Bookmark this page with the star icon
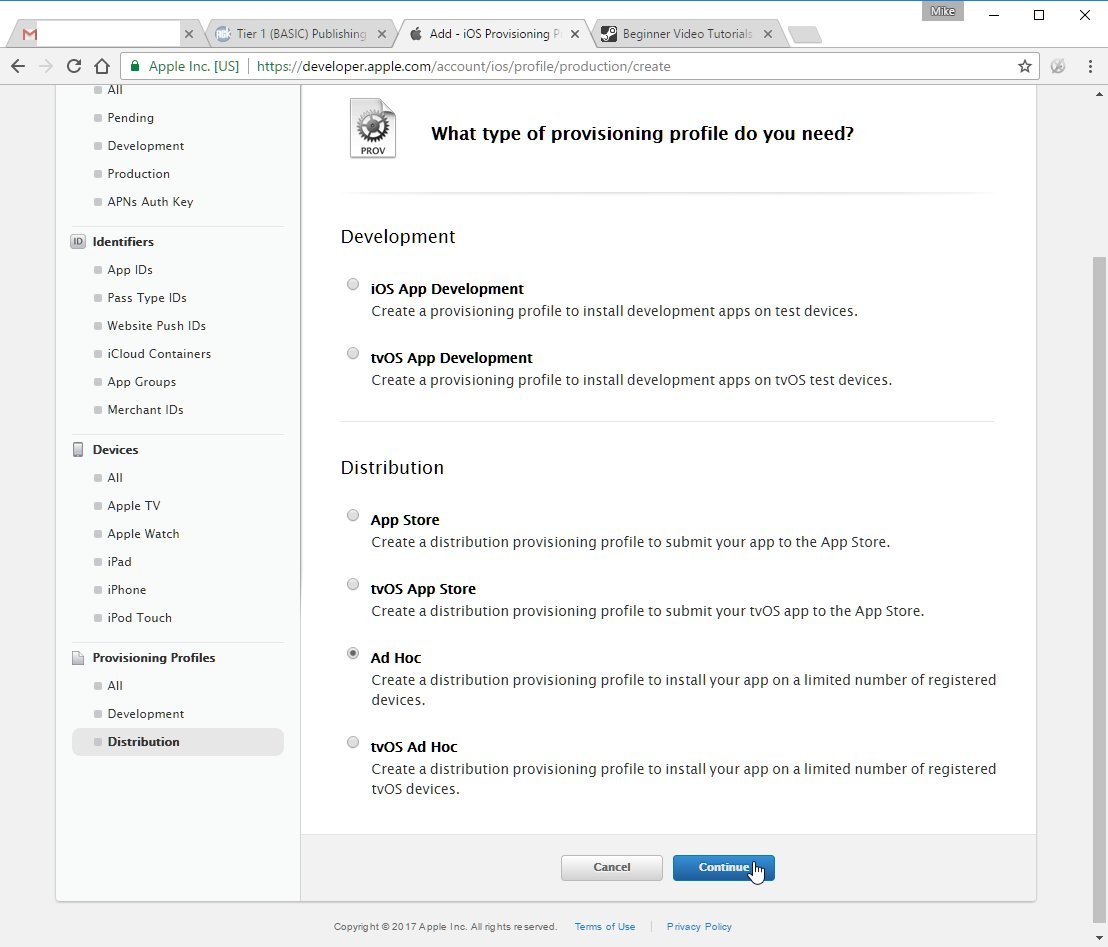The width and height of the screenshot is (1108, 947). click(1025, 66)
